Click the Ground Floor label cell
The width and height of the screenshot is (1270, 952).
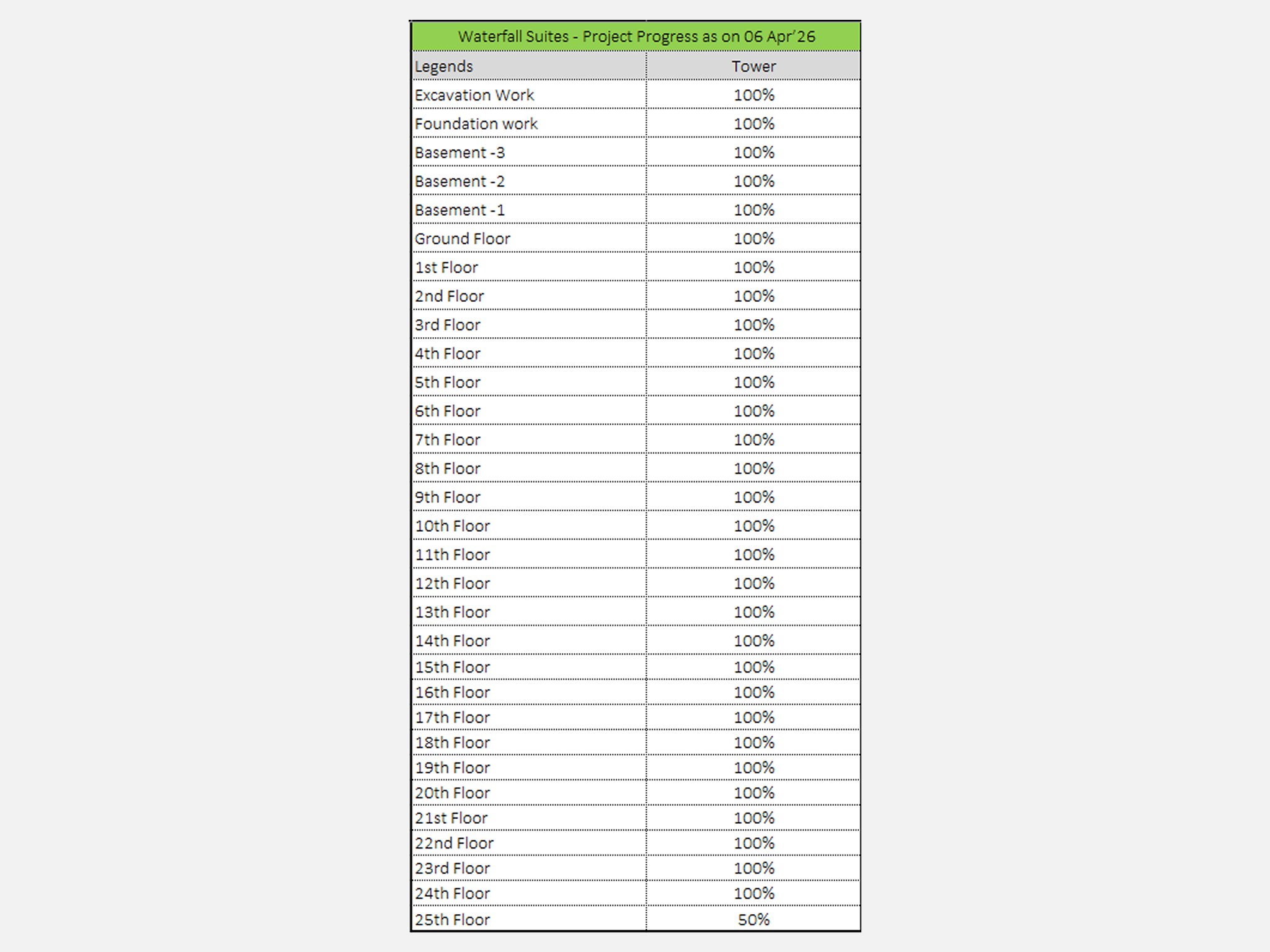coord(463,239)
